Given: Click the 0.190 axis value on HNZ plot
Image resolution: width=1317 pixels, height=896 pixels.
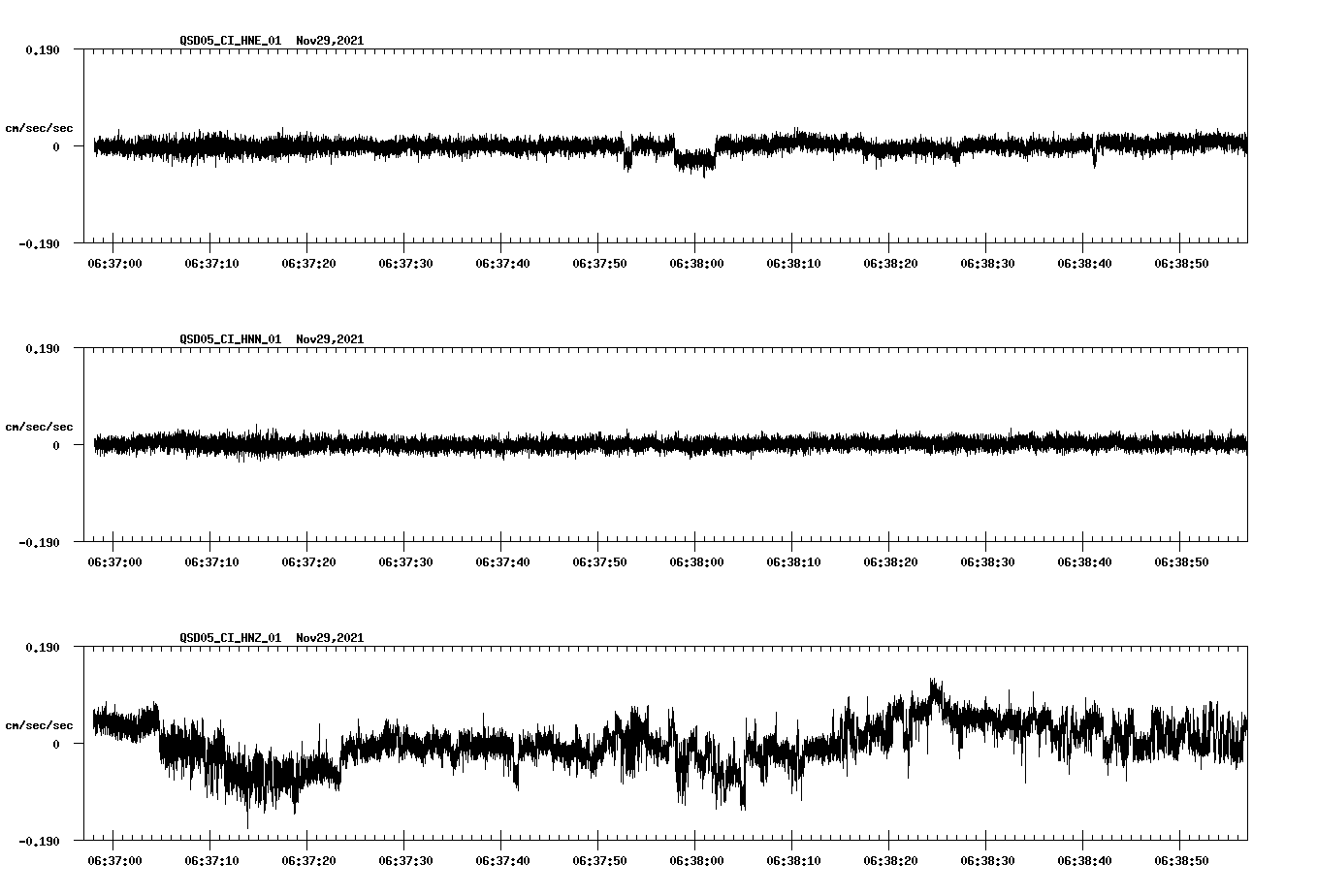Looking at the screenshot, I should click(x=42, y=647).
